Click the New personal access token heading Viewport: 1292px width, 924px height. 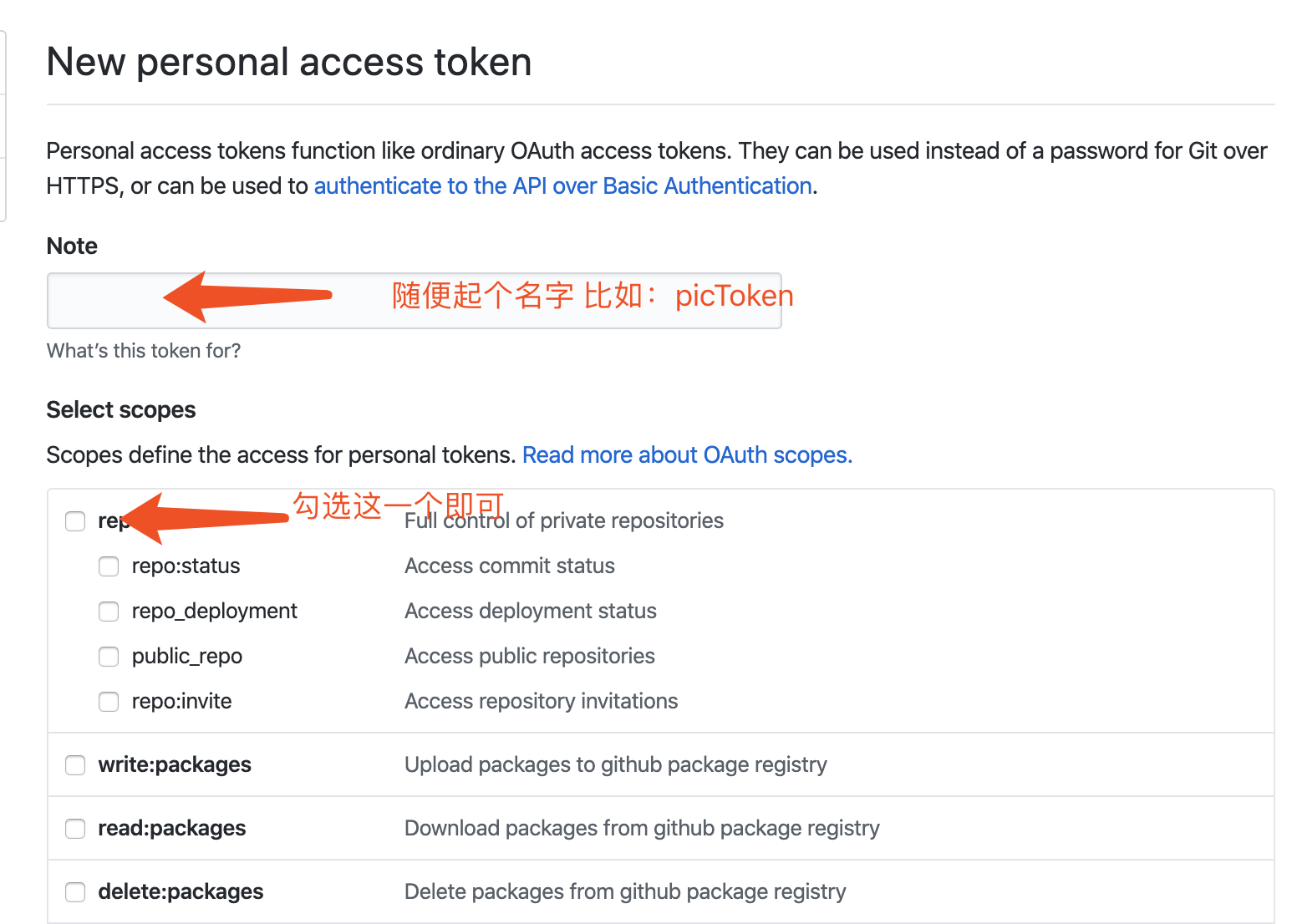tap(289, 62)
